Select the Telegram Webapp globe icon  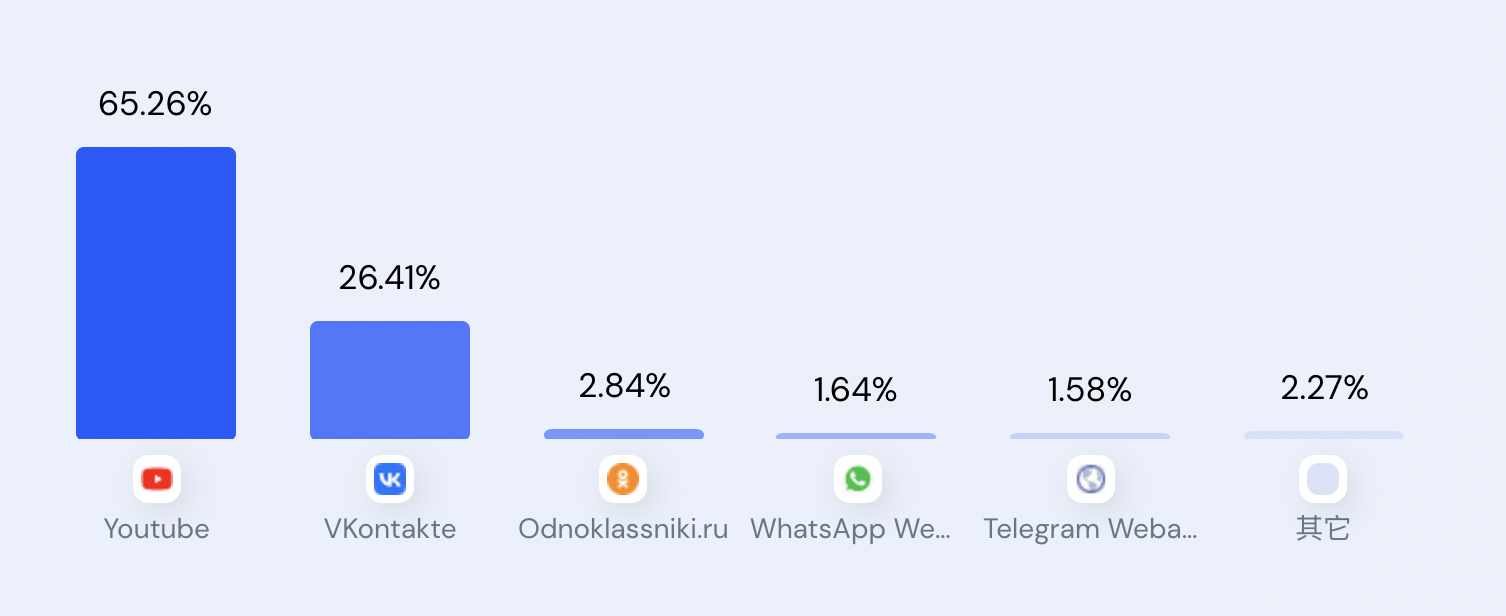(1090, 479)
